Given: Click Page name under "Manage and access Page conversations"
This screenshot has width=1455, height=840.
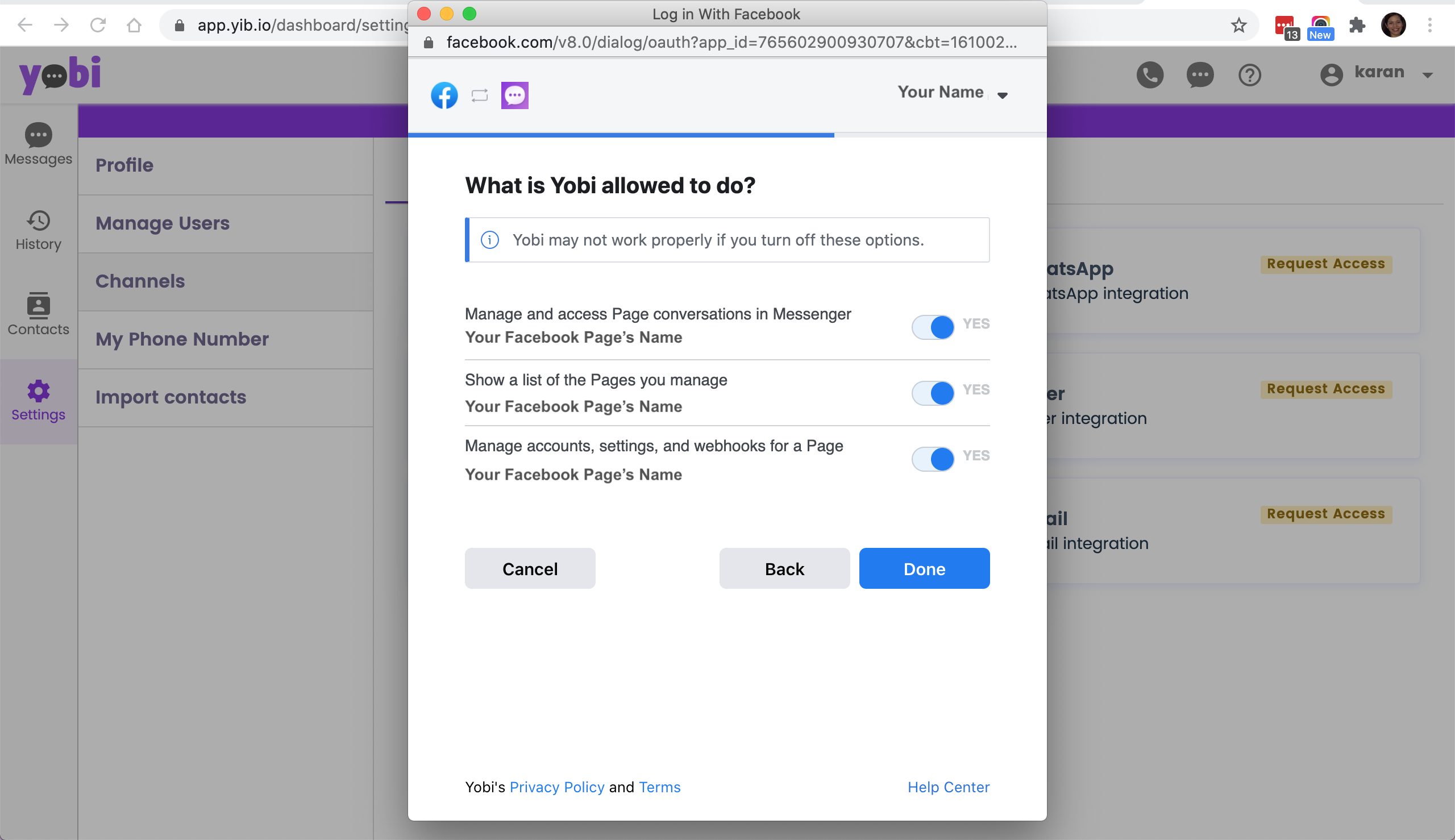Looking at the screenshot, I should (573, 338).
